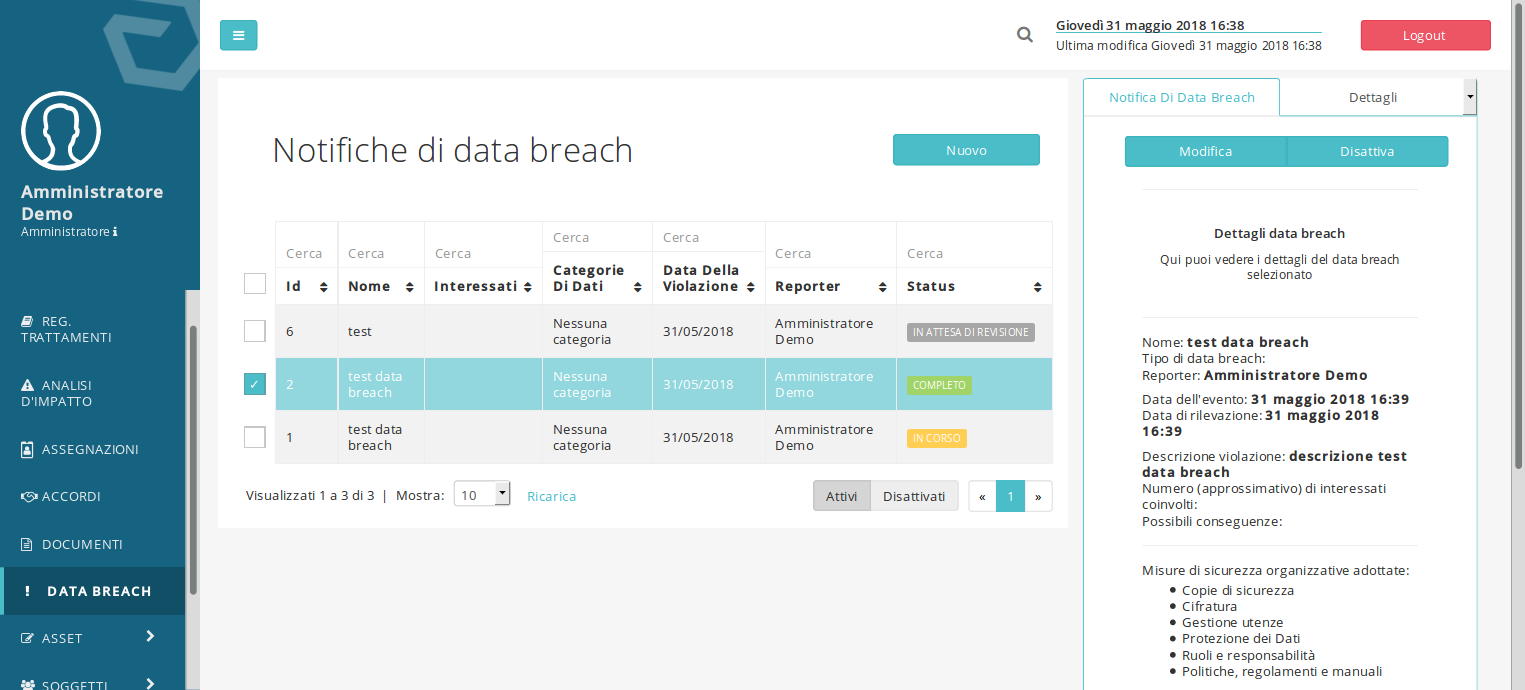Click the Disattiva button

click(1367, 152)
